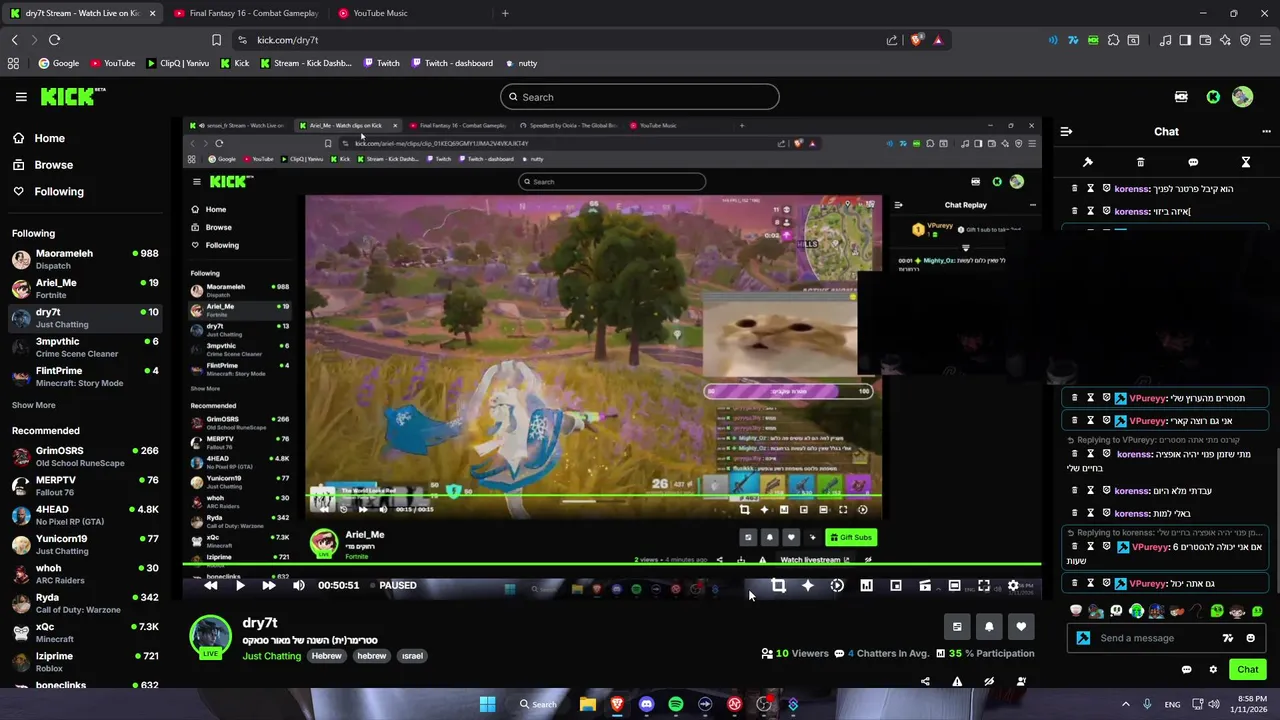The height and width of the screenshot is (720, 1280).
Task: Open Windows Start menu
Action: point(487,704)
